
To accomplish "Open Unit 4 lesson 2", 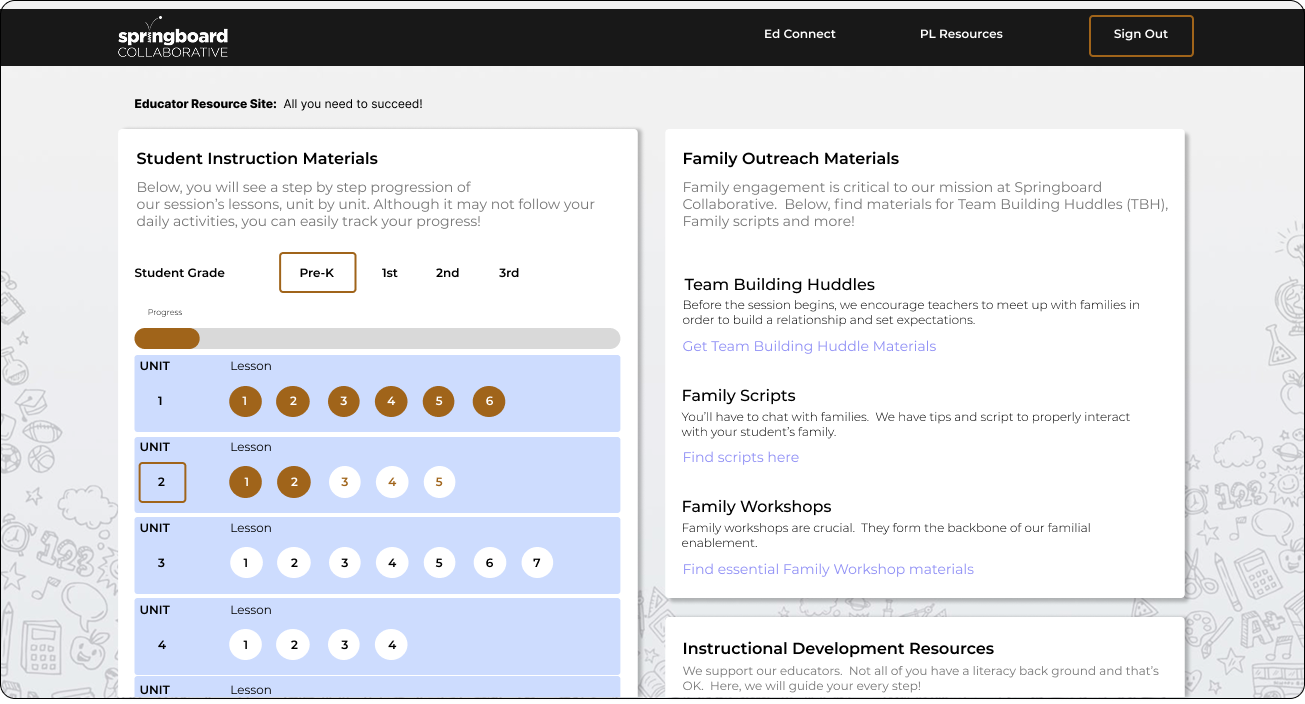I will tap(293, 645).
